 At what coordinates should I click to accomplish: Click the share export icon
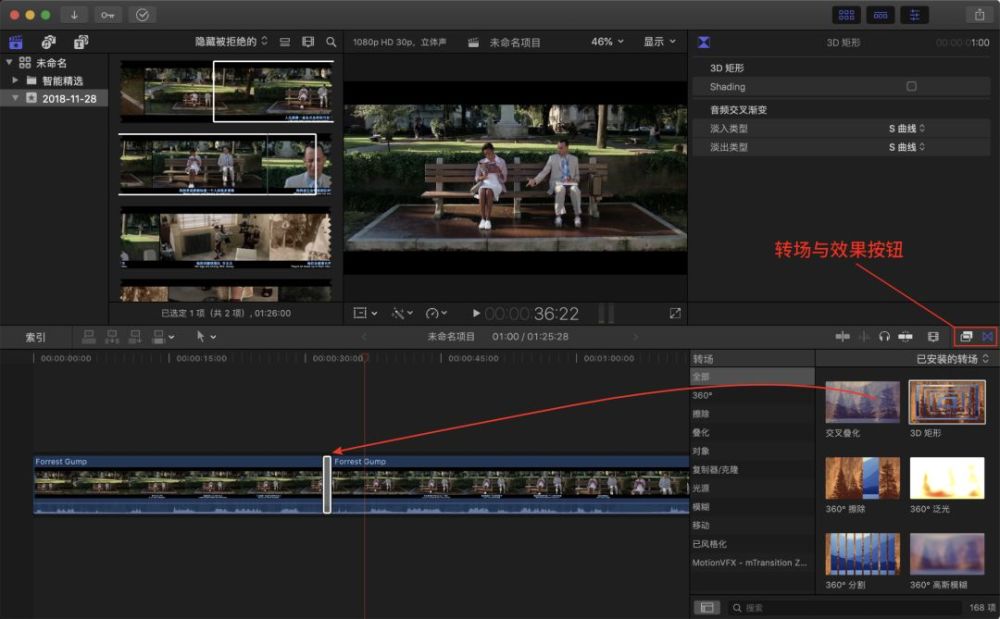[x=980, y=15]
